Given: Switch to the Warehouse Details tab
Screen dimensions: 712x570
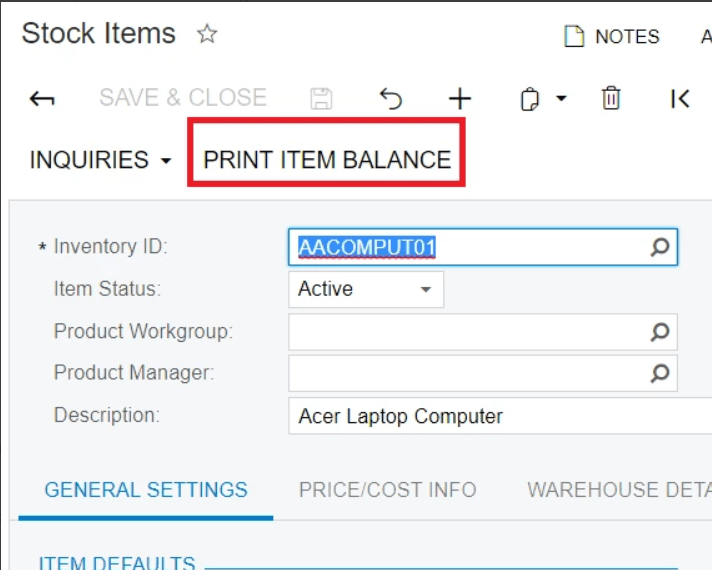Looking at the screenshot, I should (619, 490).
